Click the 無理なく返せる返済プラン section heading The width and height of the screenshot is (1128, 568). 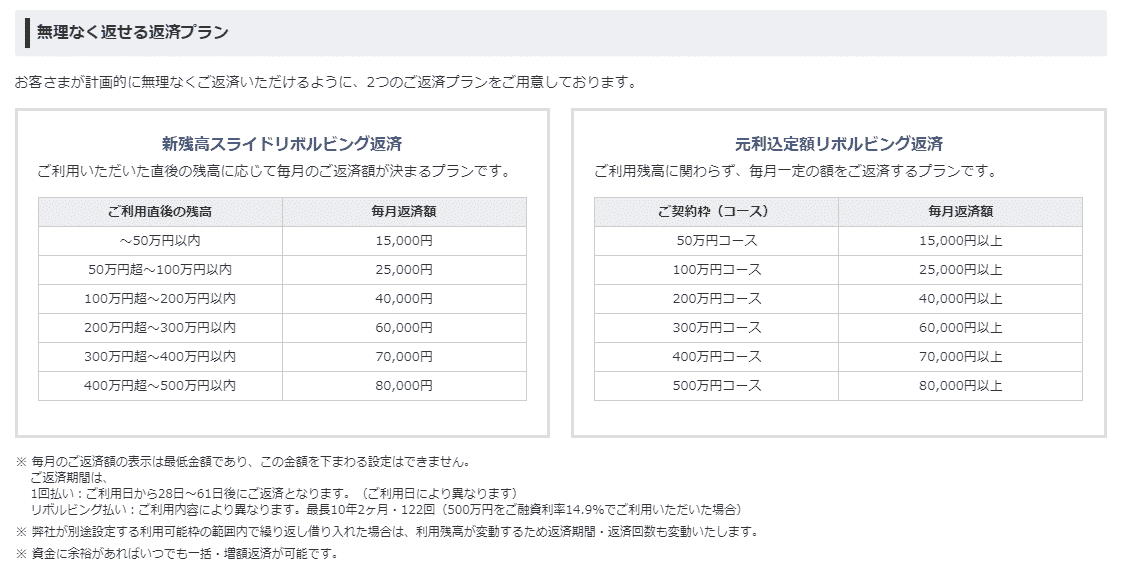(132, 32)
